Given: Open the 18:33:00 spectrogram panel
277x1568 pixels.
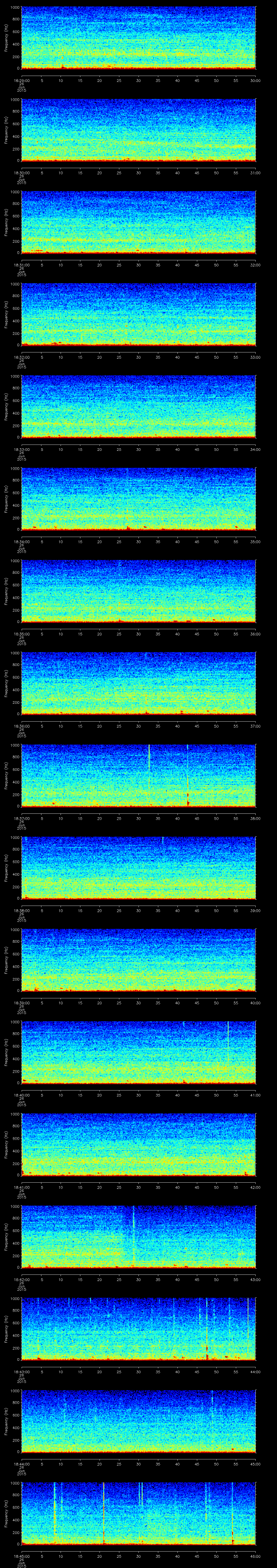Looking at the screenshot, I should 139,407.
